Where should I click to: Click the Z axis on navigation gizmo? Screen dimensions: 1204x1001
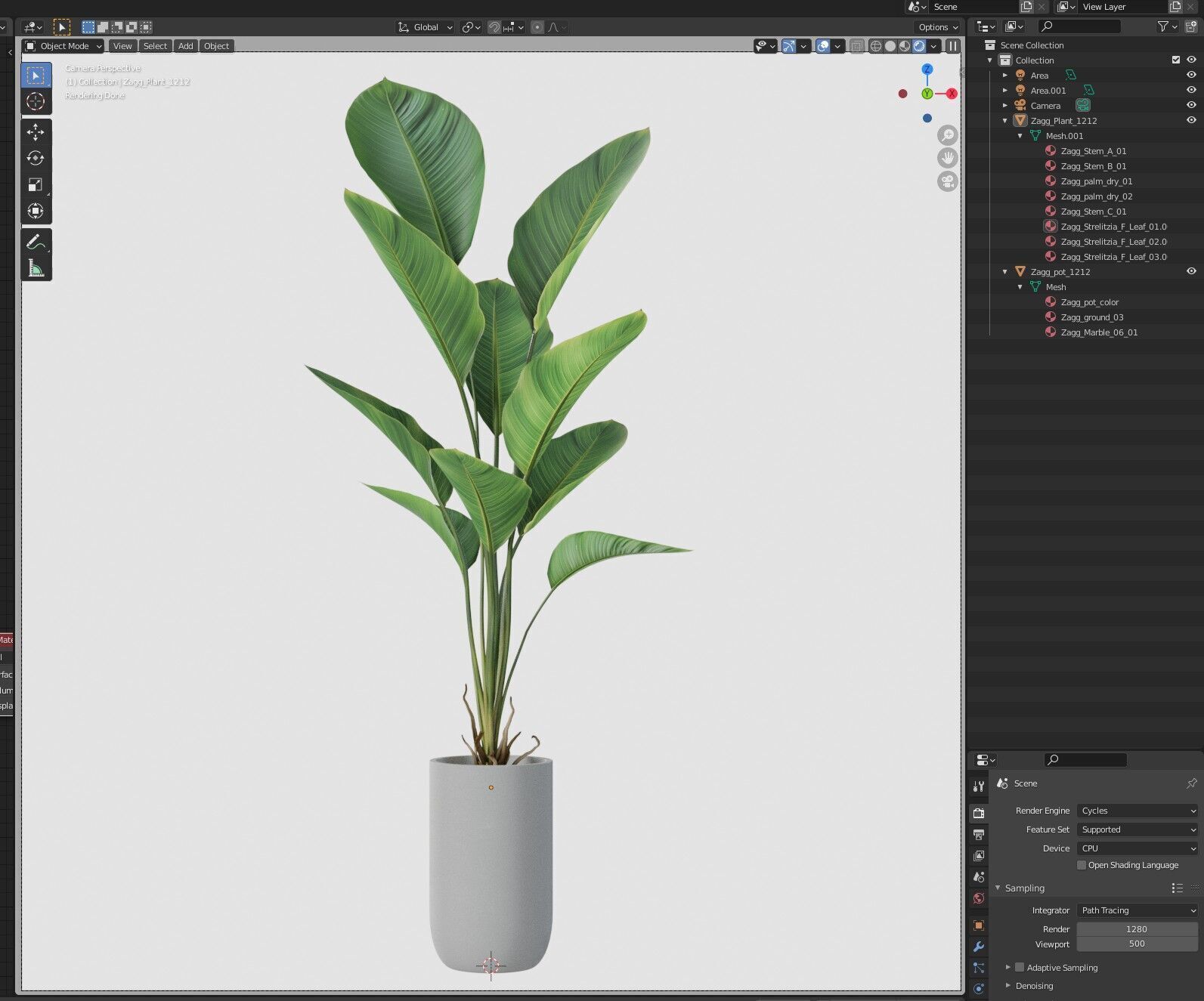(x=927, y=70)
